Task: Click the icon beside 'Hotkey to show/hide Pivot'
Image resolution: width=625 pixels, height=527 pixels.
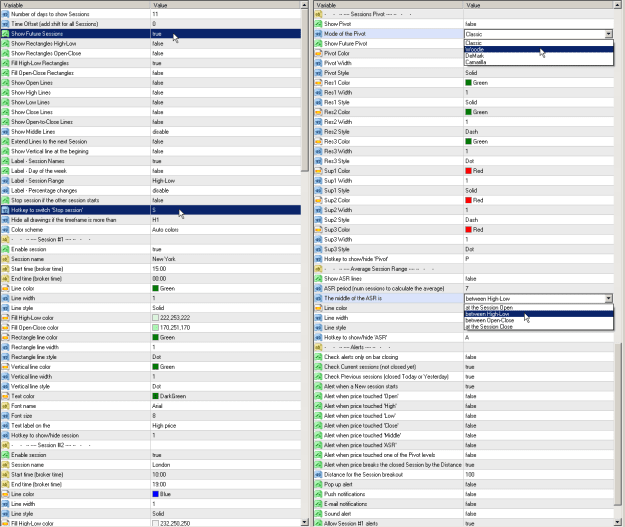Action: point(318,259)
